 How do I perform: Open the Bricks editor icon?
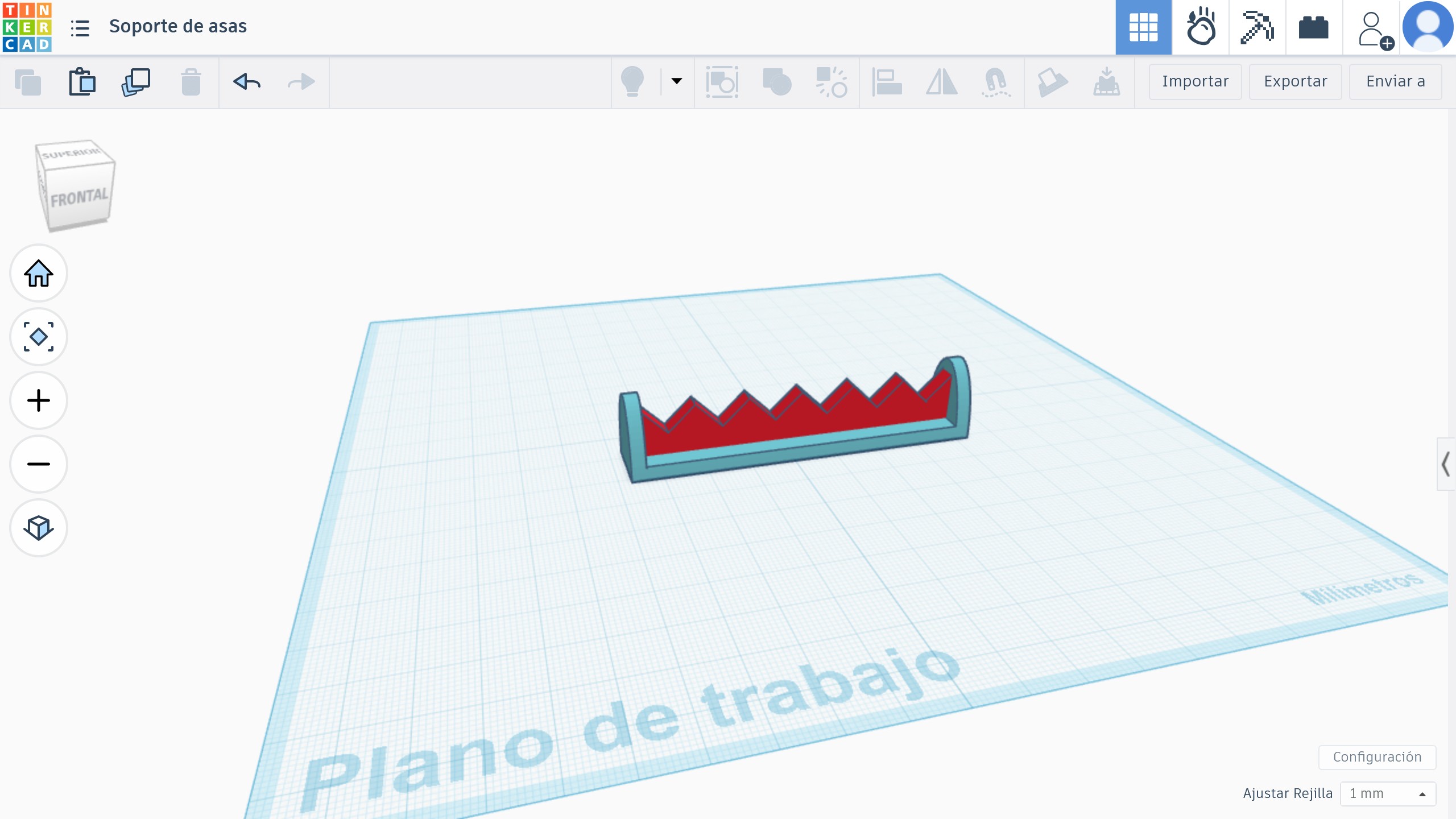[1314, 27]
